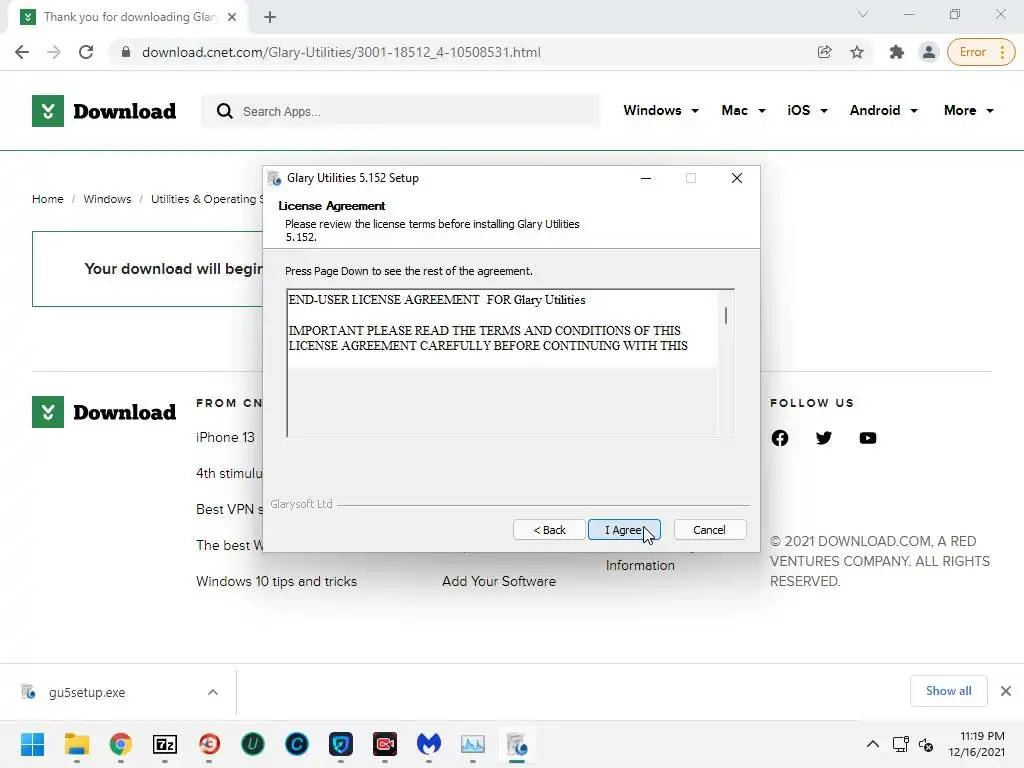Click the Back button in setup

549,530
